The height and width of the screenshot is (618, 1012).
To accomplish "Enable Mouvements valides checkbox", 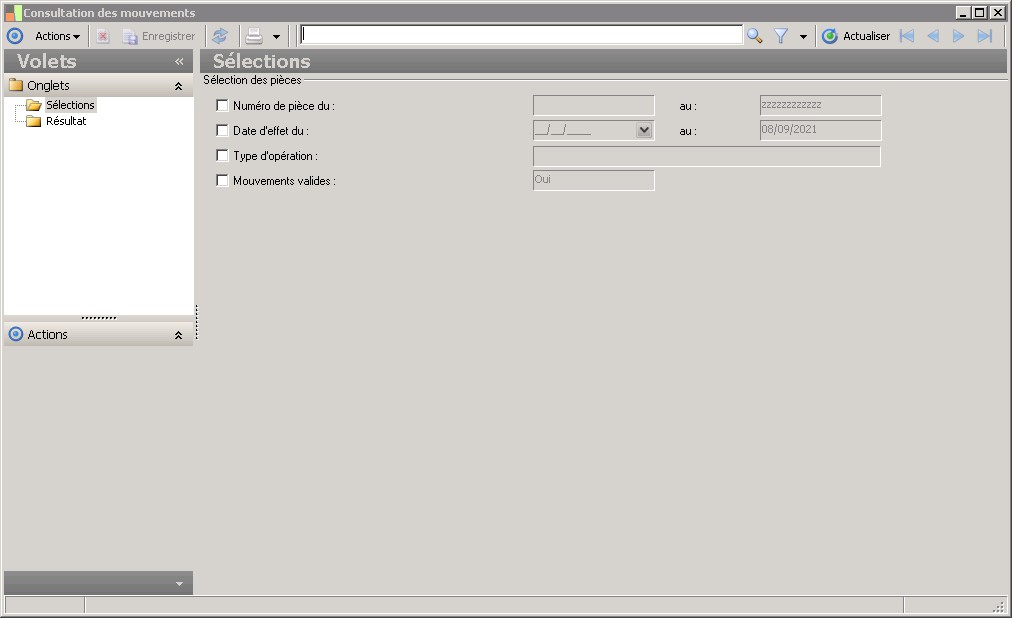I will point(222,181).
